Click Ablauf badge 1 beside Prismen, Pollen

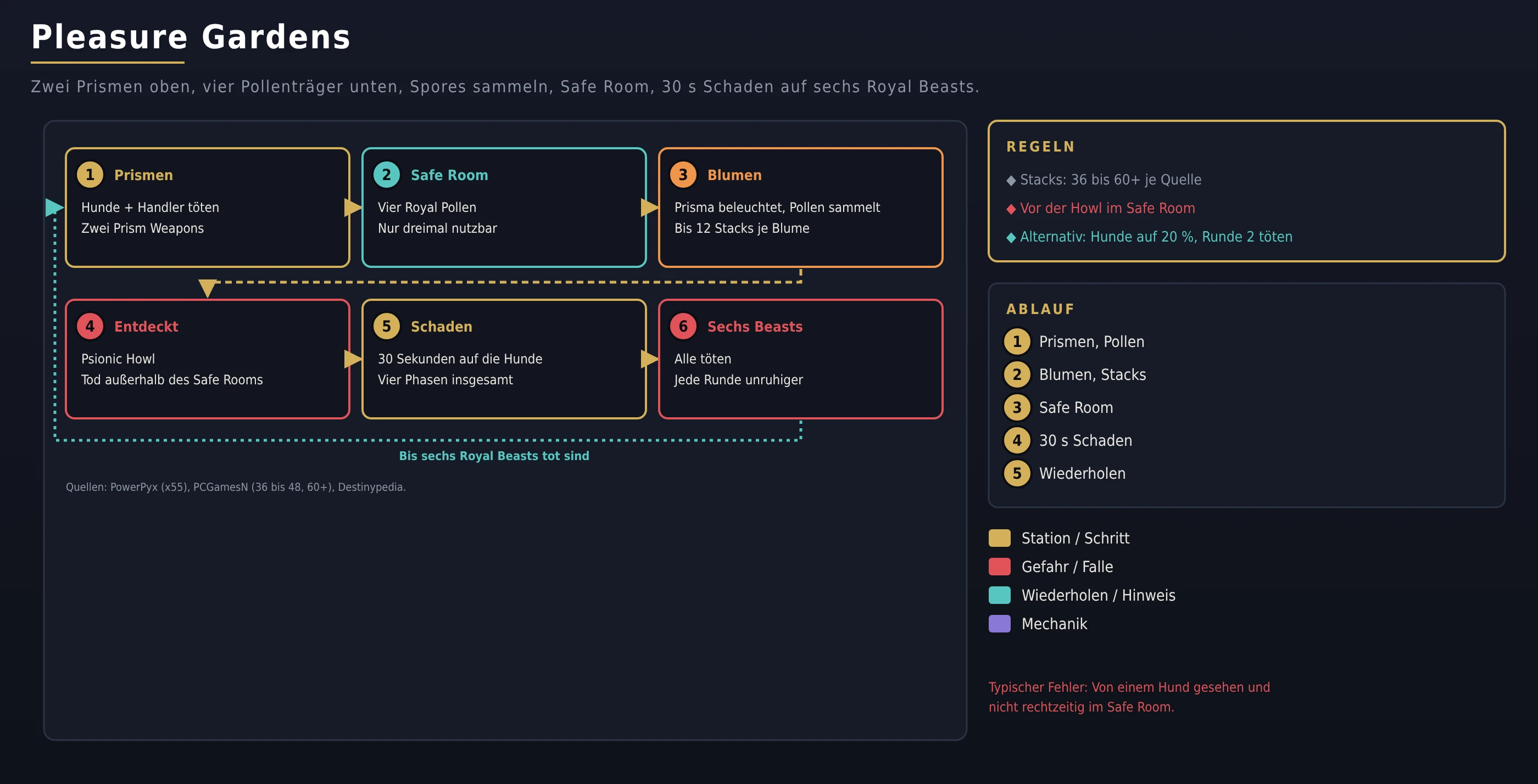click(1017, 342)
